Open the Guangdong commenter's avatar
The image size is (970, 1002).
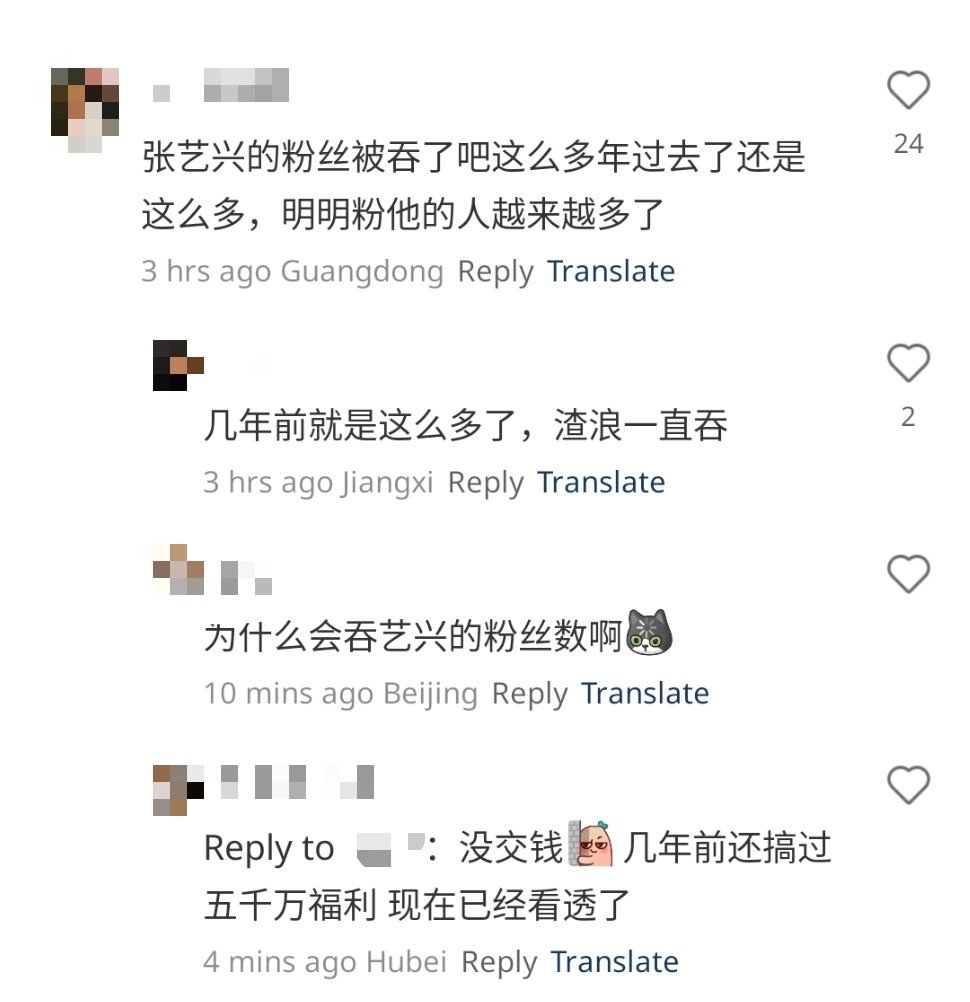tap(85, 110)
